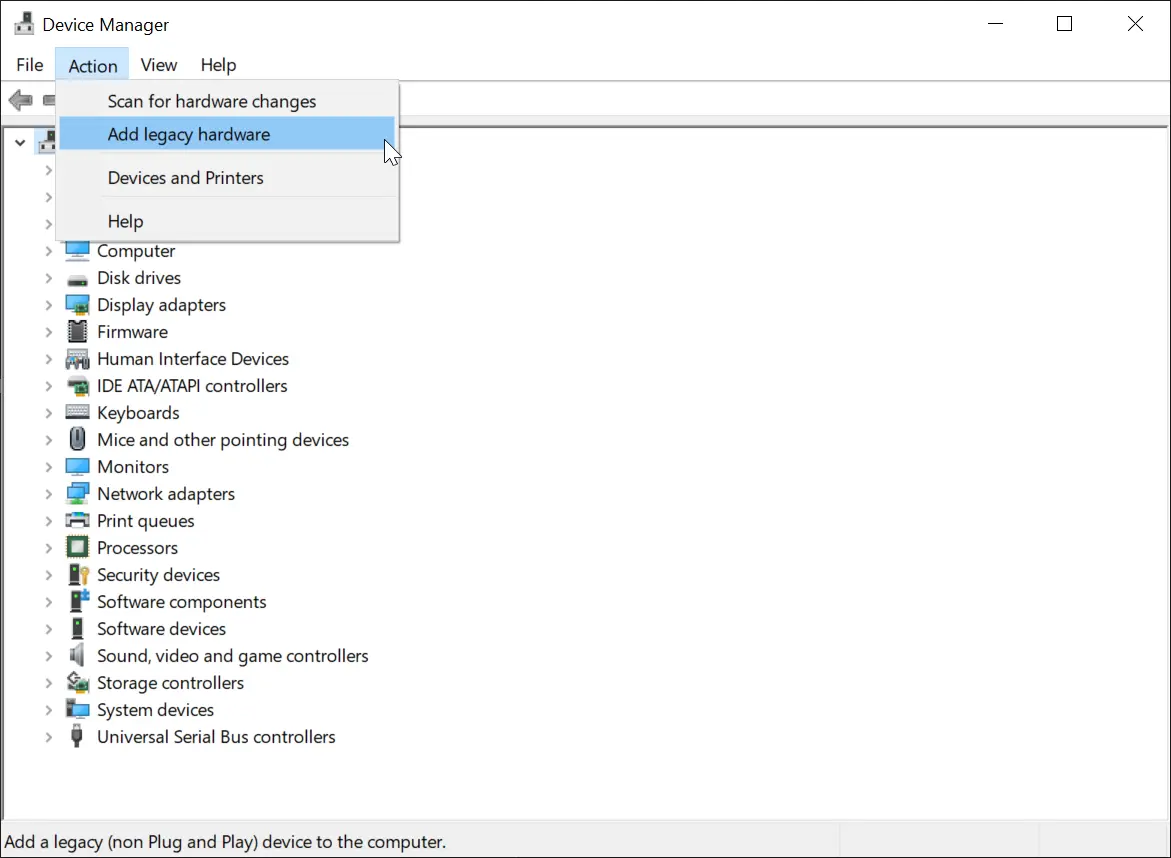The image size is (1171, 858).
Task: Expand the Computer category
Action: tap(49, 251)
